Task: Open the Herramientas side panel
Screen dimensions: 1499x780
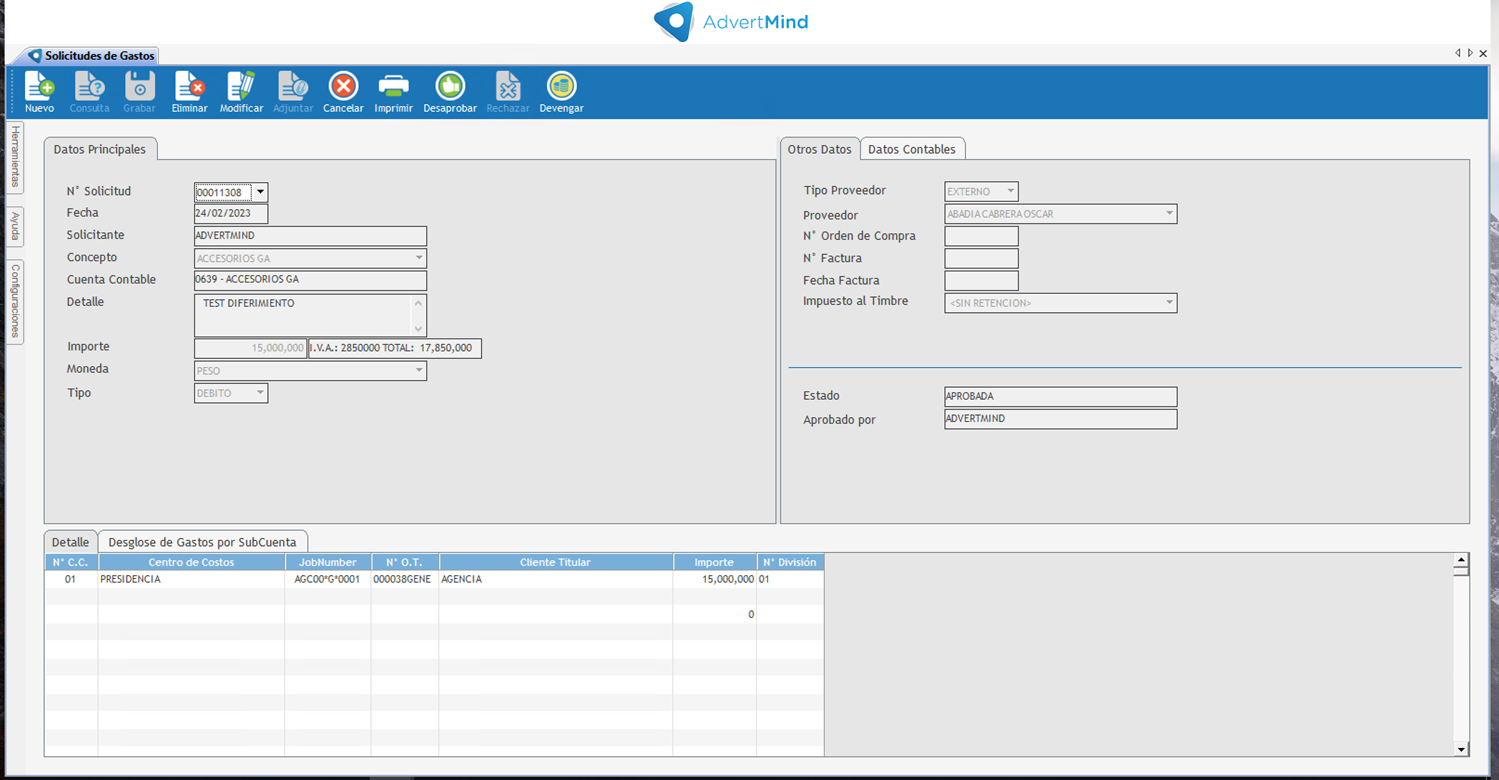Action: pos(15,156)
